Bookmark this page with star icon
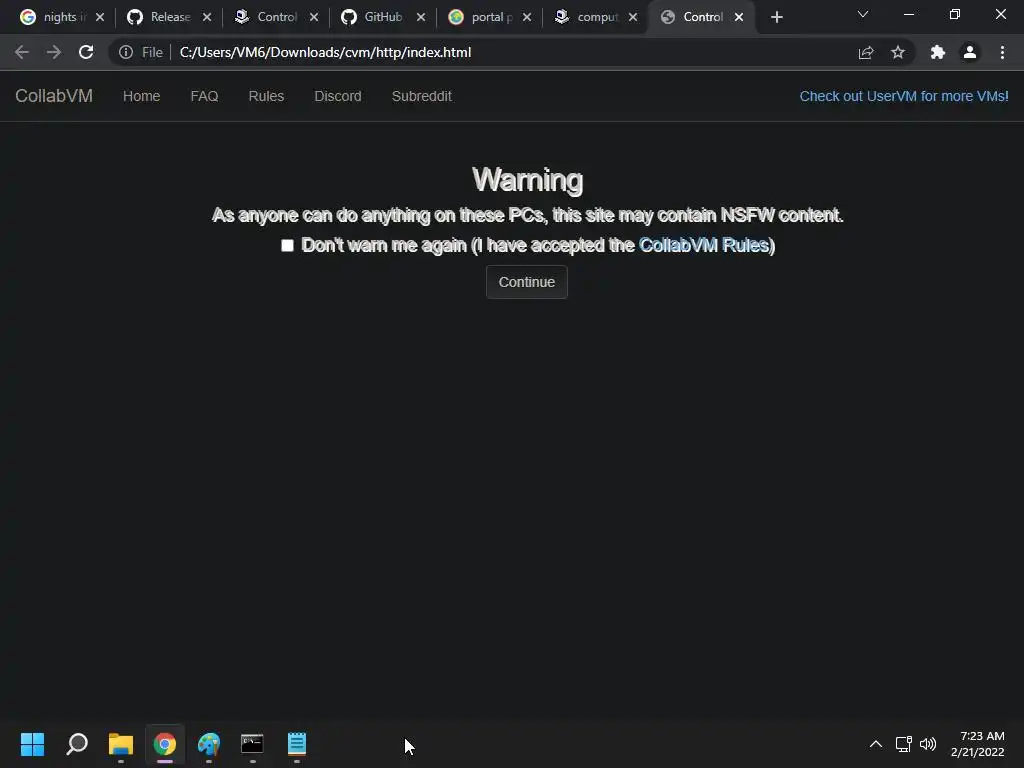Image resolution: width=1024 pixels, height=768 pixels. coord(898,52)
